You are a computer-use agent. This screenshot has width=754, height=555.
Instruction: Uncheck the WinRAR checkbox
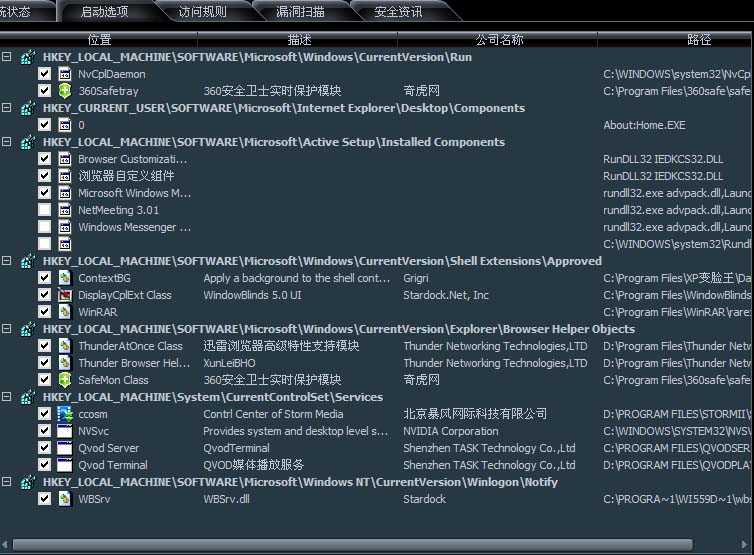(x=44, y=312)
